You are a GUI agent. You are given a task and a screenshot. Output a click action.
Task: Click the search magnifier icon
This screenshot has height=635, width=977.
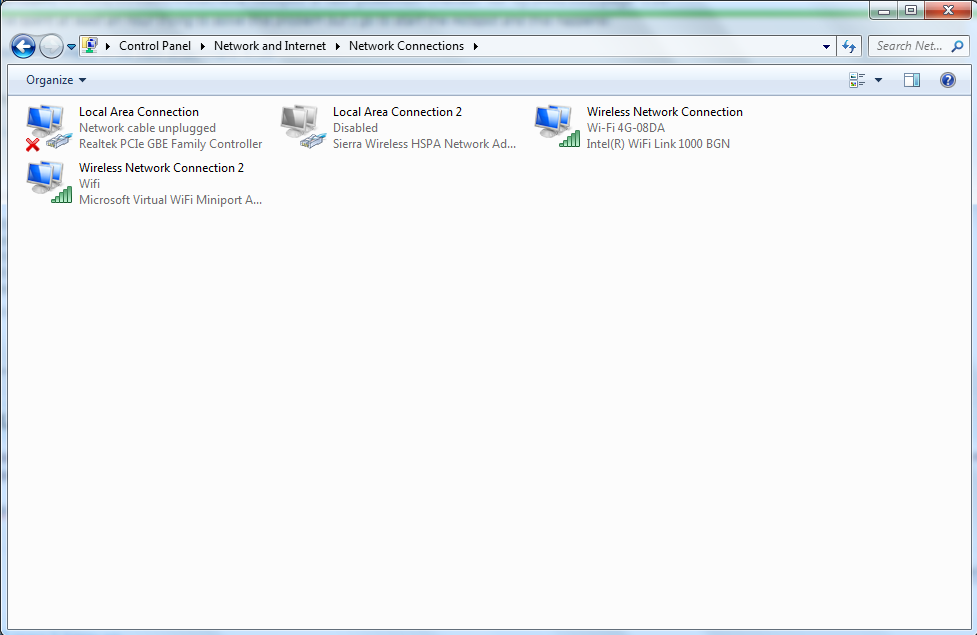958,46
